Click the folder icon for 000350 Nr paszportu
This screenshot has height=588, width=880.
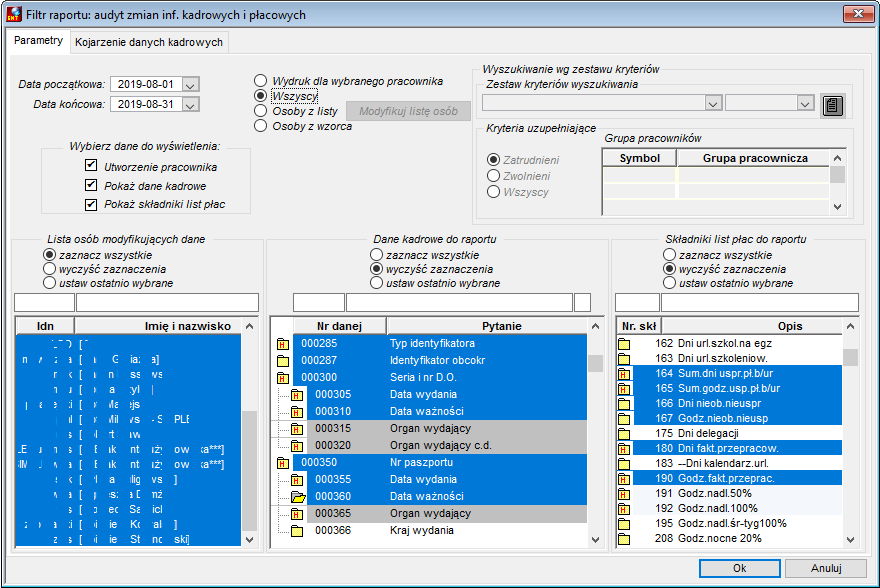[283, 463]
